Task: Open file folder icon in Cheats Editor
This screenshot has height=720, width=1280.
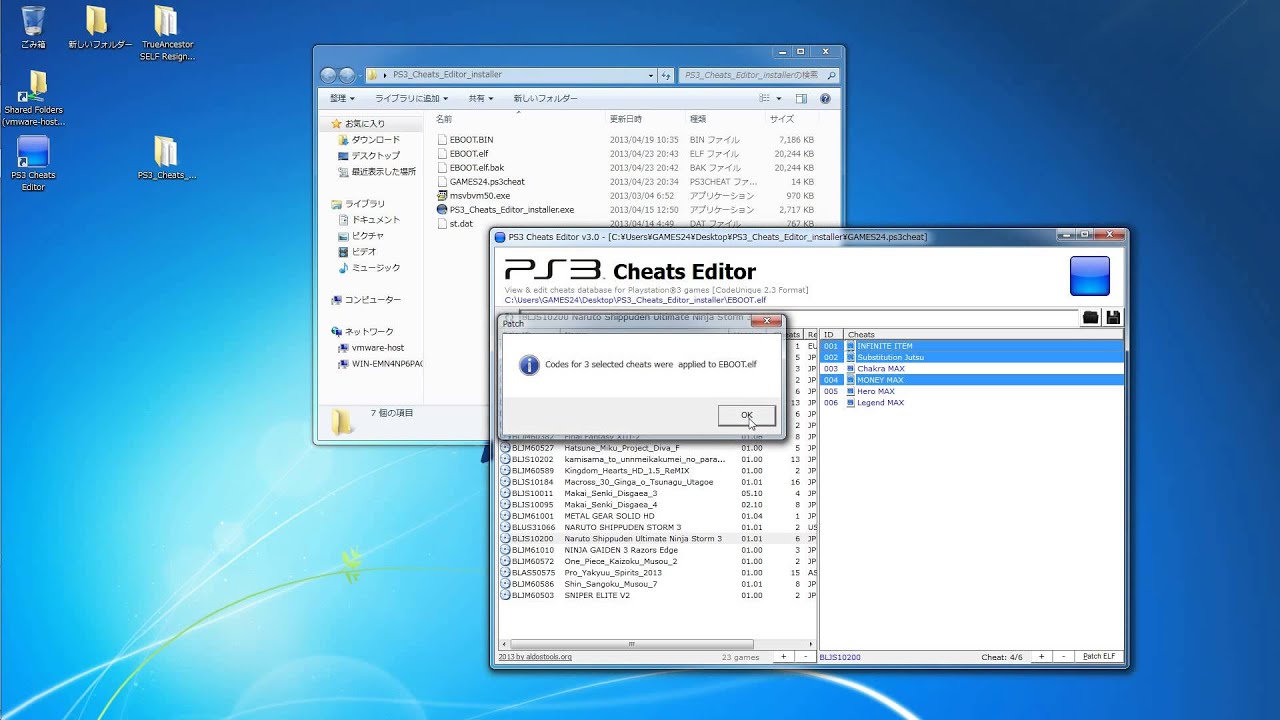Action: click(x=1090, y=317)
